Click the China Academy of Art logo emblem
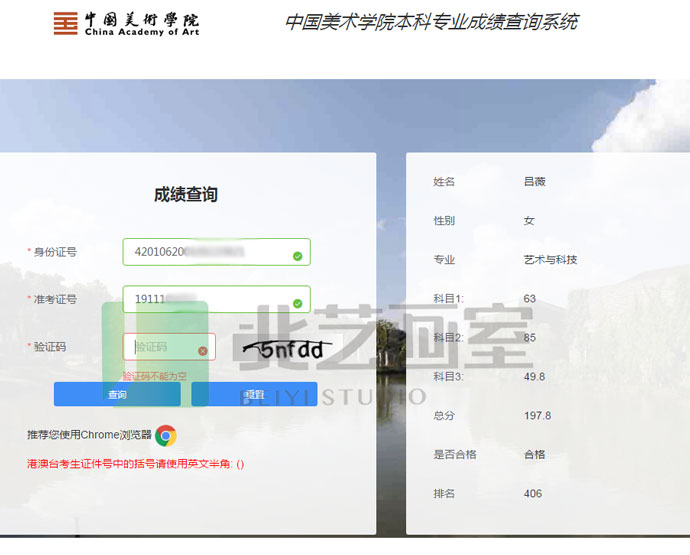Viewport: 690px width, 555px height. click(65, 23)
